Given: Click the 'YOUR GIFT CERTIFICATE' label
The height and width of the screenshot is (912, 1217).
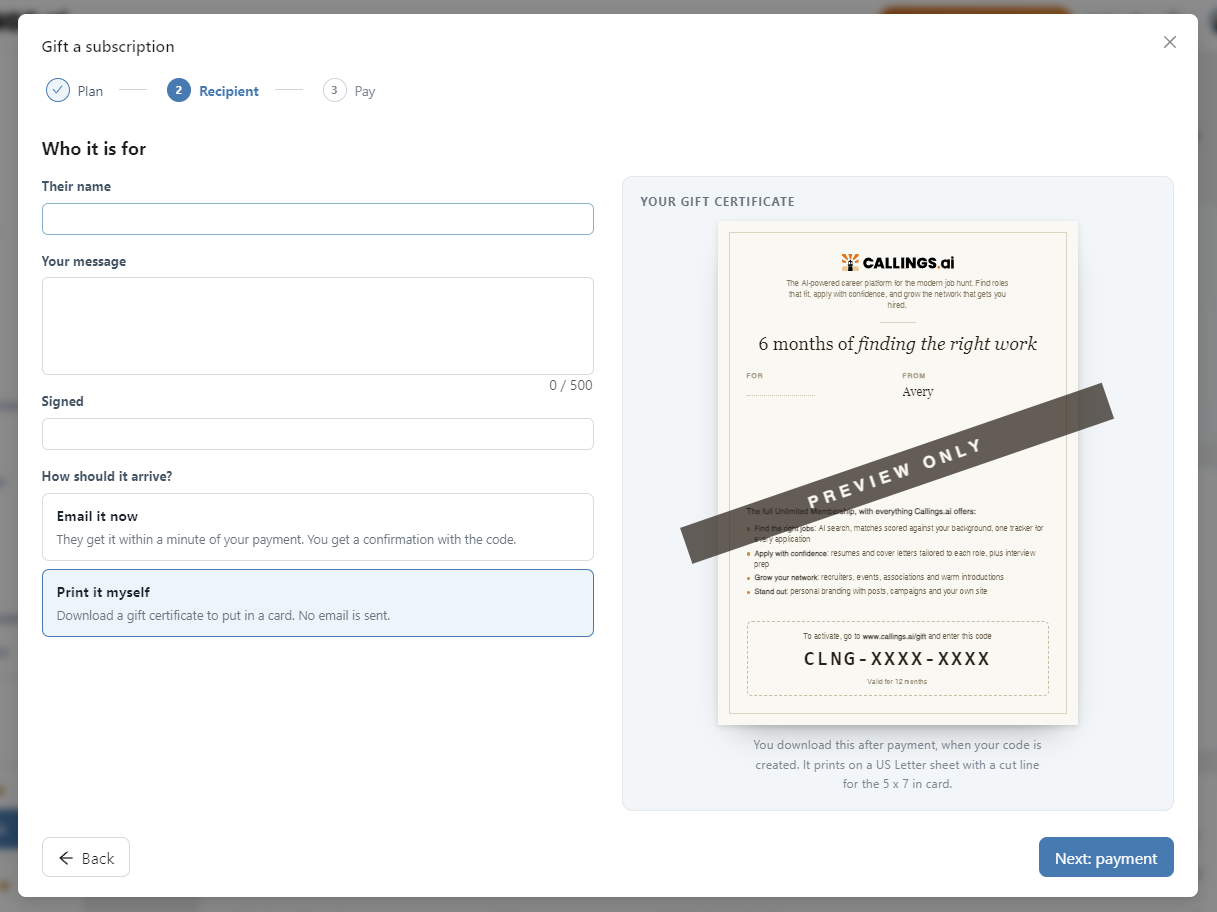Looking at the screenshot, I should pyautogui.click(x=717, y=201).
